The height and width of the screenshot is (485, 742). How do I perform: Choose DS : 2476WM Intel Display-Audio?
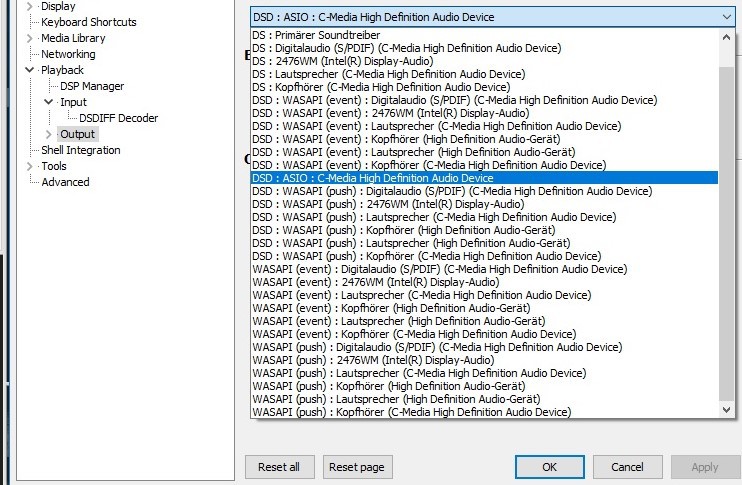click(x=484, y=61)
